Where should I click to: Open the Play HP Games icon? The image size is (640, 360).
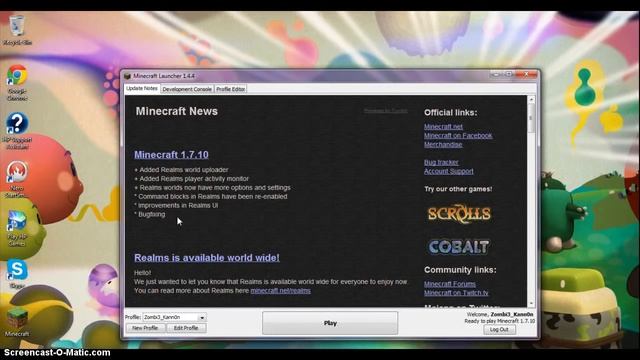[17, 229]
